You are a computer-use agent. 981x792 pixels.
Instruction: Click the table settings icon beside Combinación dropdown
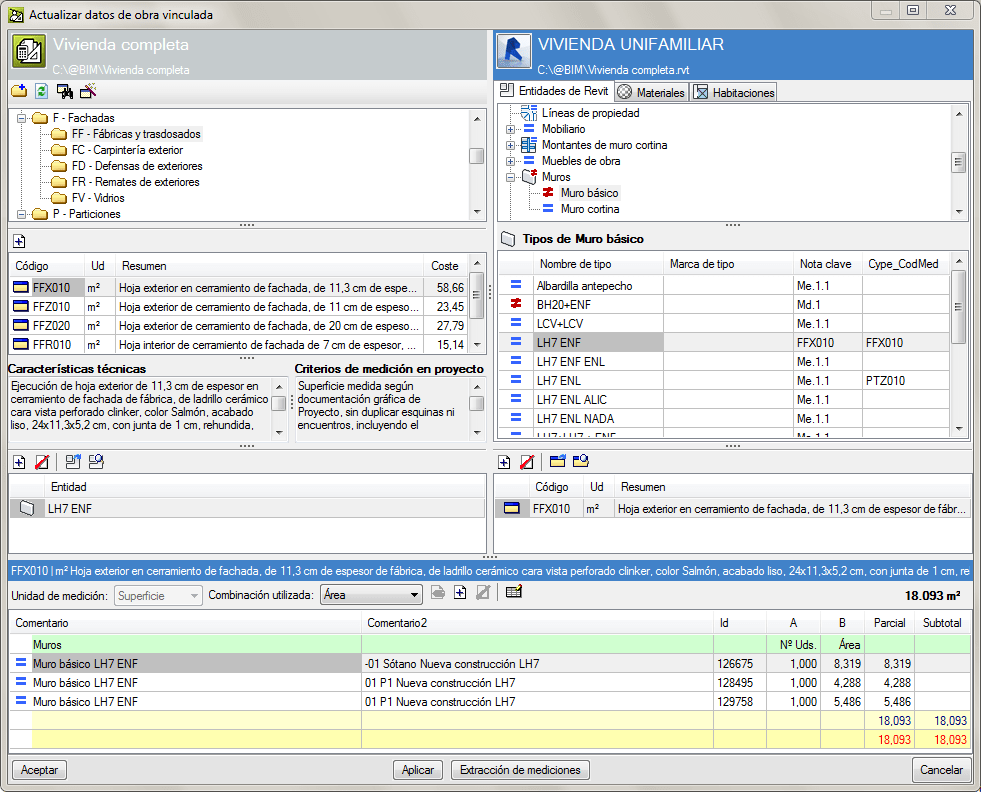click(x=514, y=592)
